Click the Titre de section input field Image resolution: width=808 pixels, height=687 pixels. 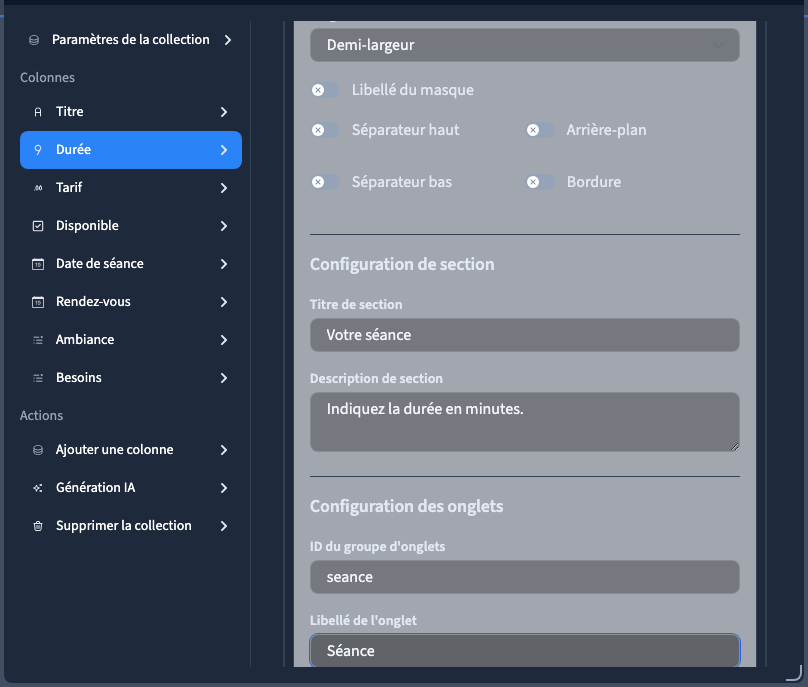(x=525, y=335)
